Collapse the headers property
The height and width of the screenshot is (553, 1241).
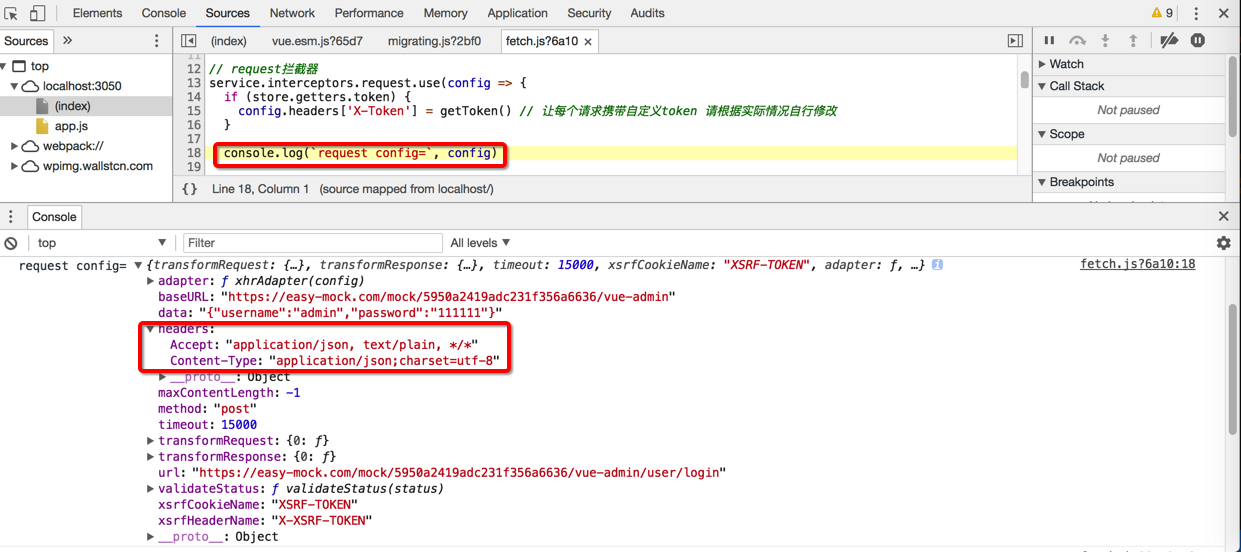point(151,329)
